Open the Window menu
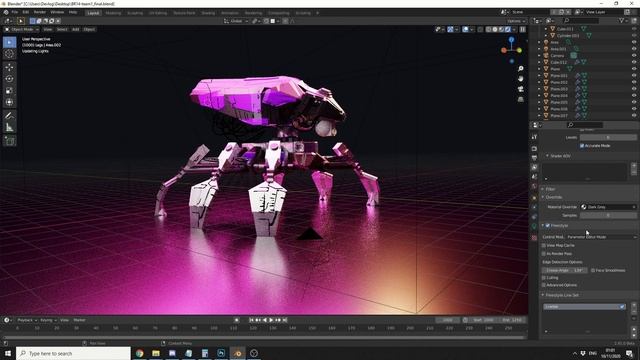640x360 pixels. (57, 12)
